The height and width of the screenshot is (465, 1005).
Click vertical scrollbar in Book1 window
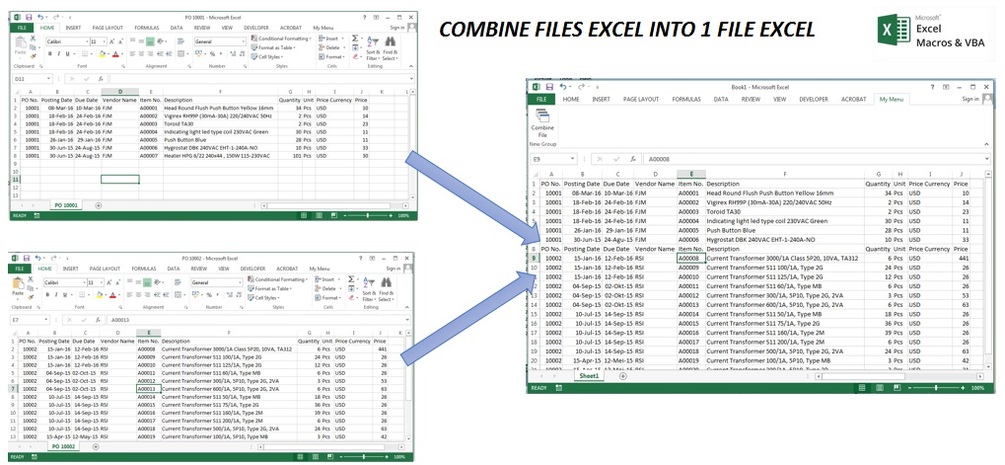[x=986, y=269]
